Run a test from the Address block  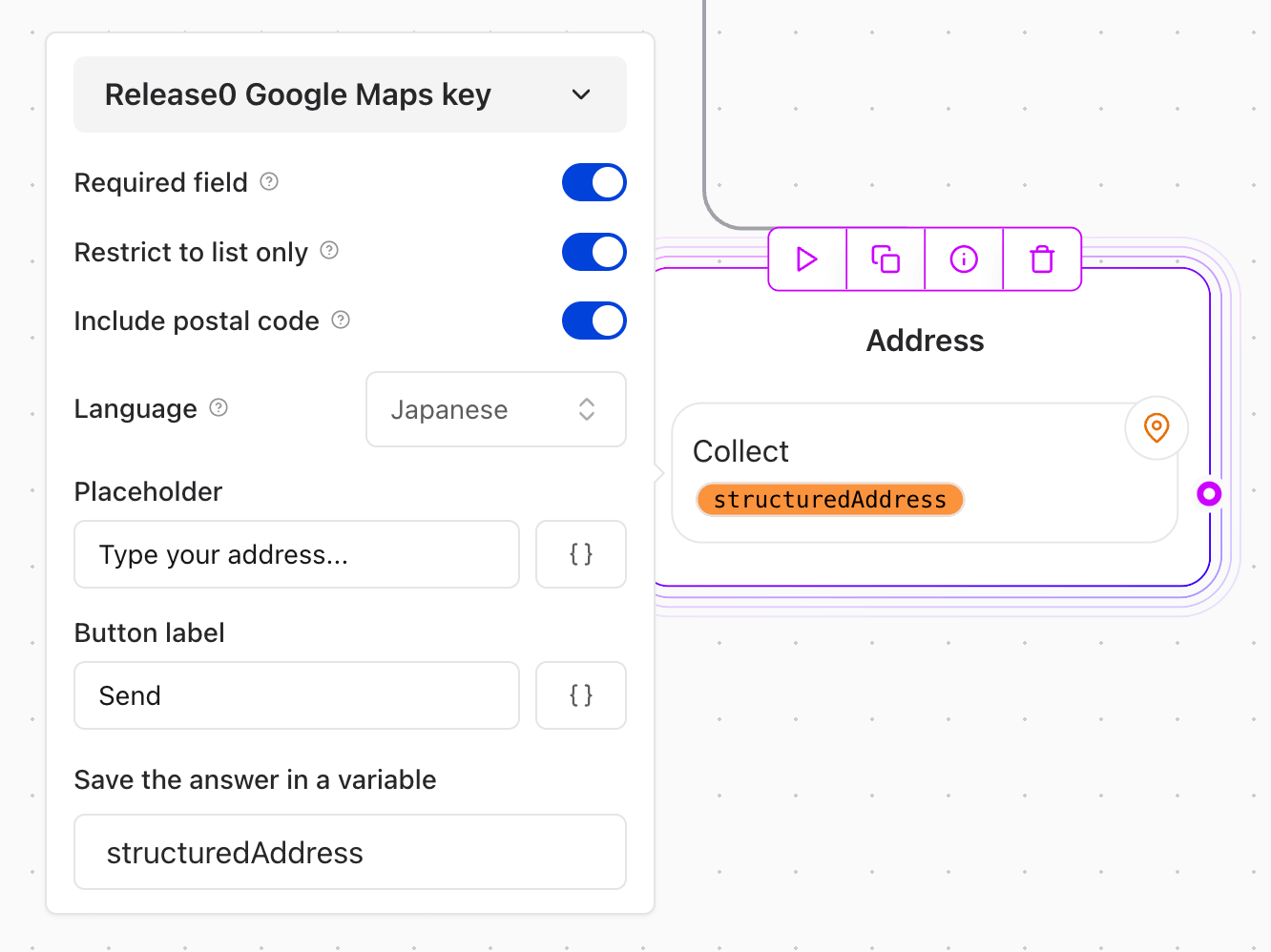(806, 259)
